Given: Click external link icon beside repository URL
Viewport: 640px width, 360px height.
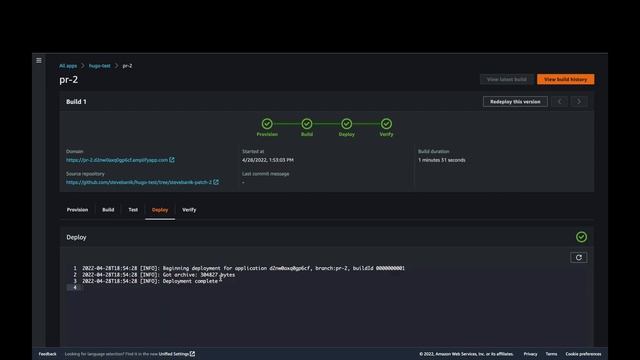Looking at the screenshot, I should point(216,182).
